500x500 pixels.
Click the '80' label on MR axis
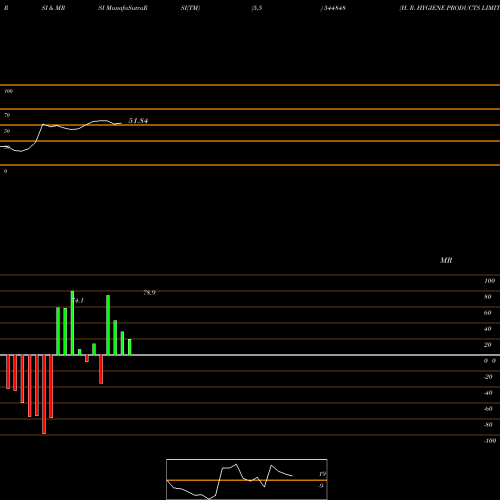pyautogui.click(x=488, y=297)
